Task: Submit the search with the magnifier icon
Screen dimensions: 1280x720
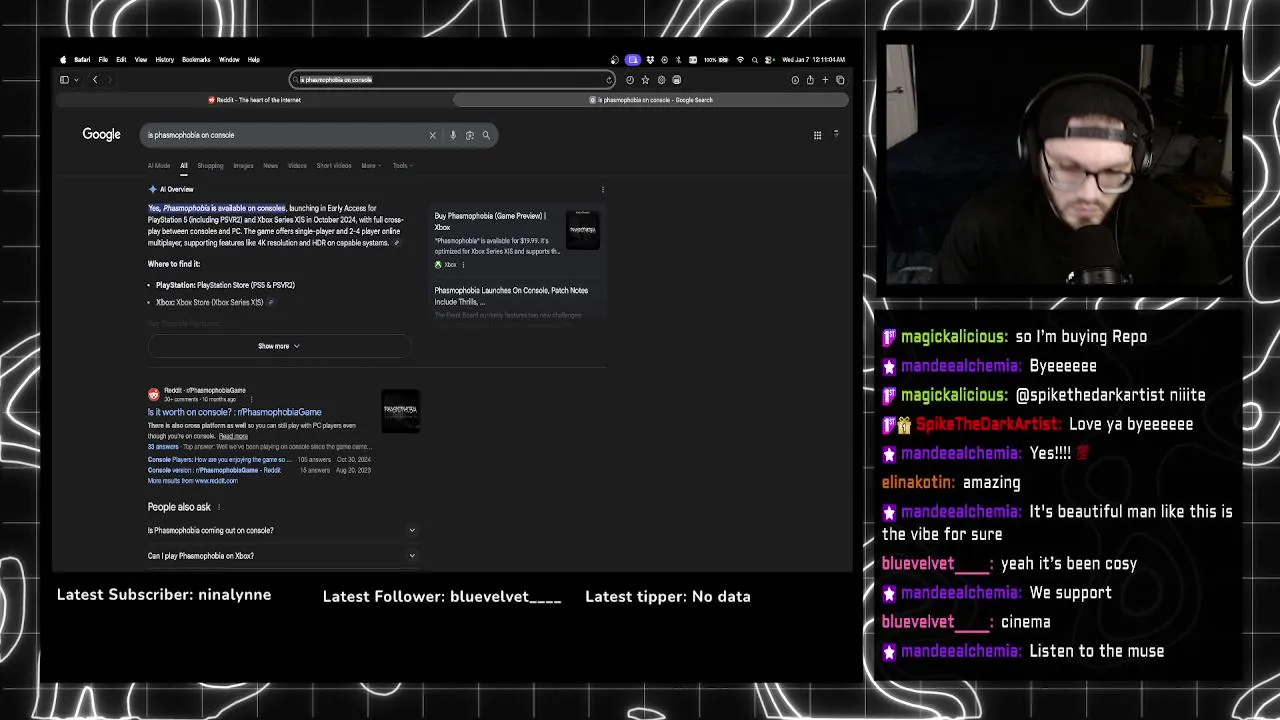Action: [x=486, y=135]
